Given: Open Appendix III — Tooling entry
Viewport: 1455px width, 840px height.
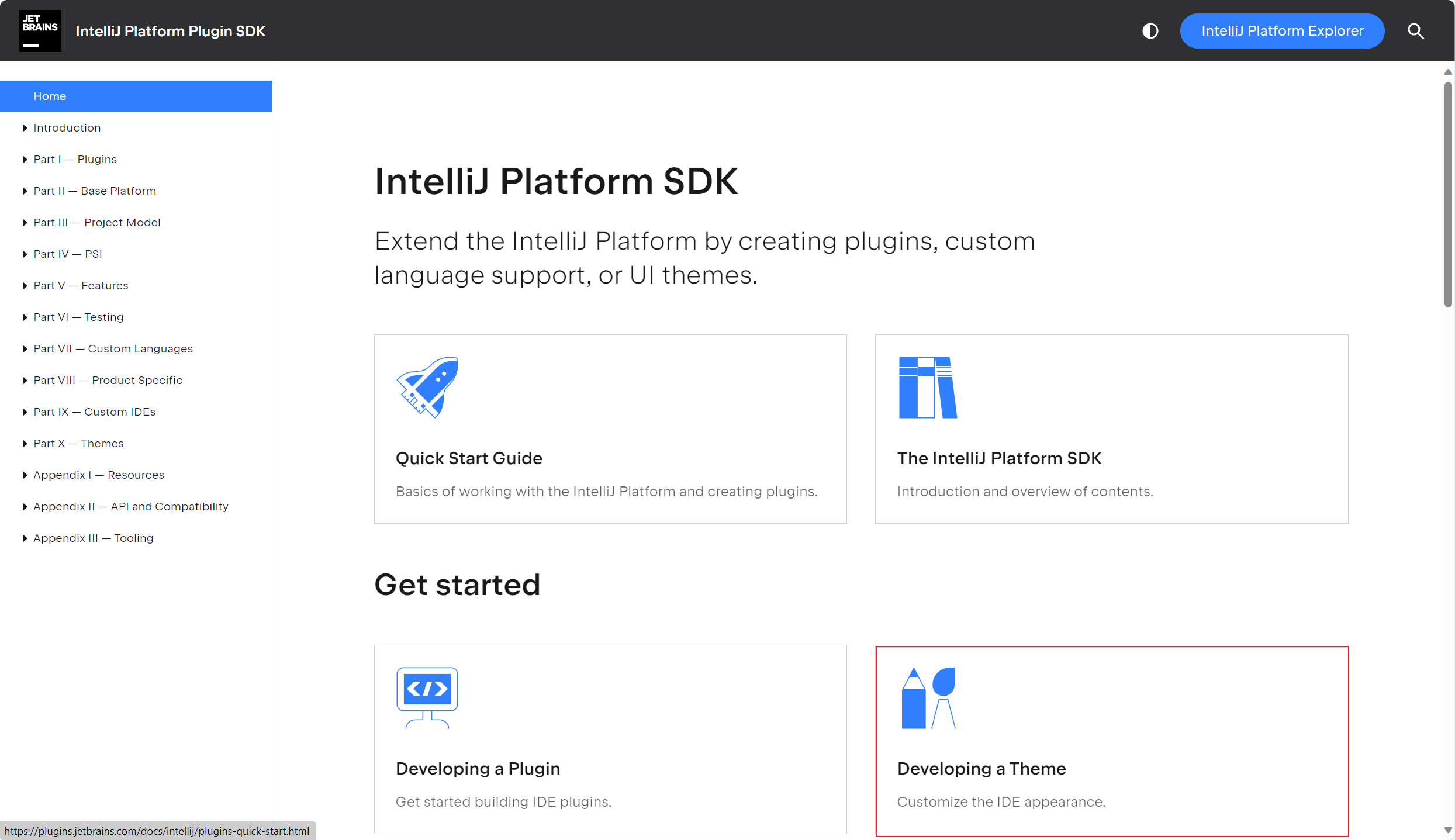Looking at the screenshot, I should [93, 538].
